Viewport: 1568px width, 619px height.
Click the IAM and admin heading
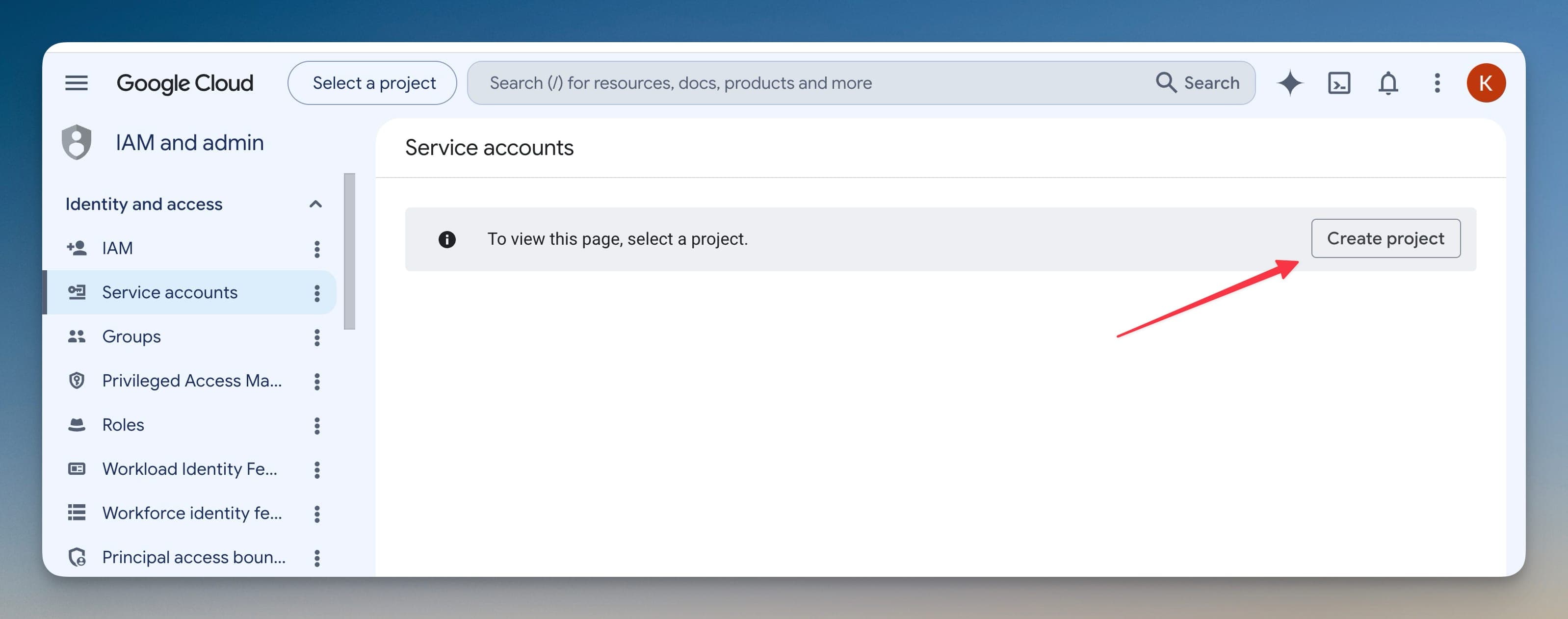pyautogui.click(x=189, y=142)
